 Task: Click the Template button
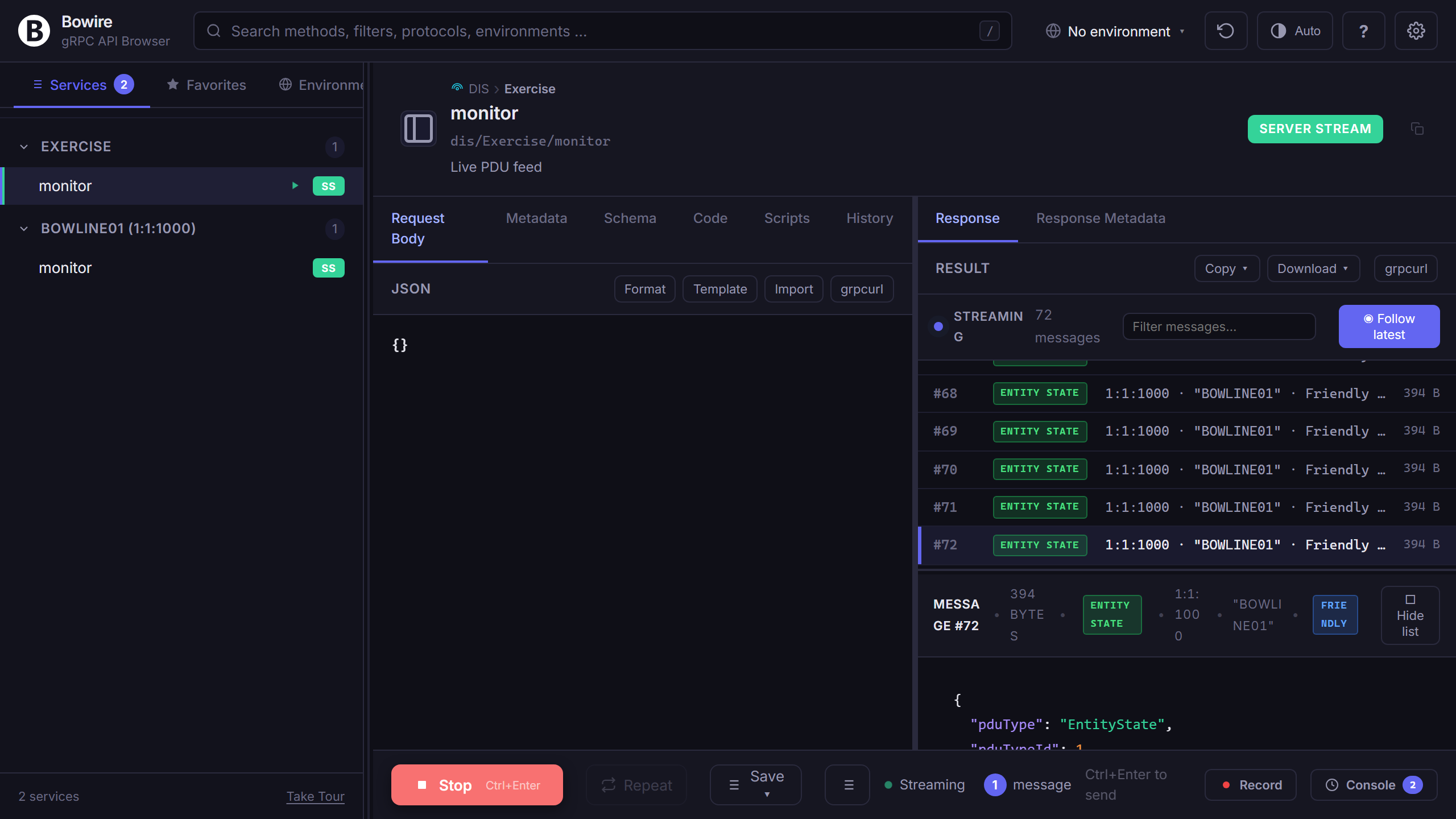coord(719,289)
